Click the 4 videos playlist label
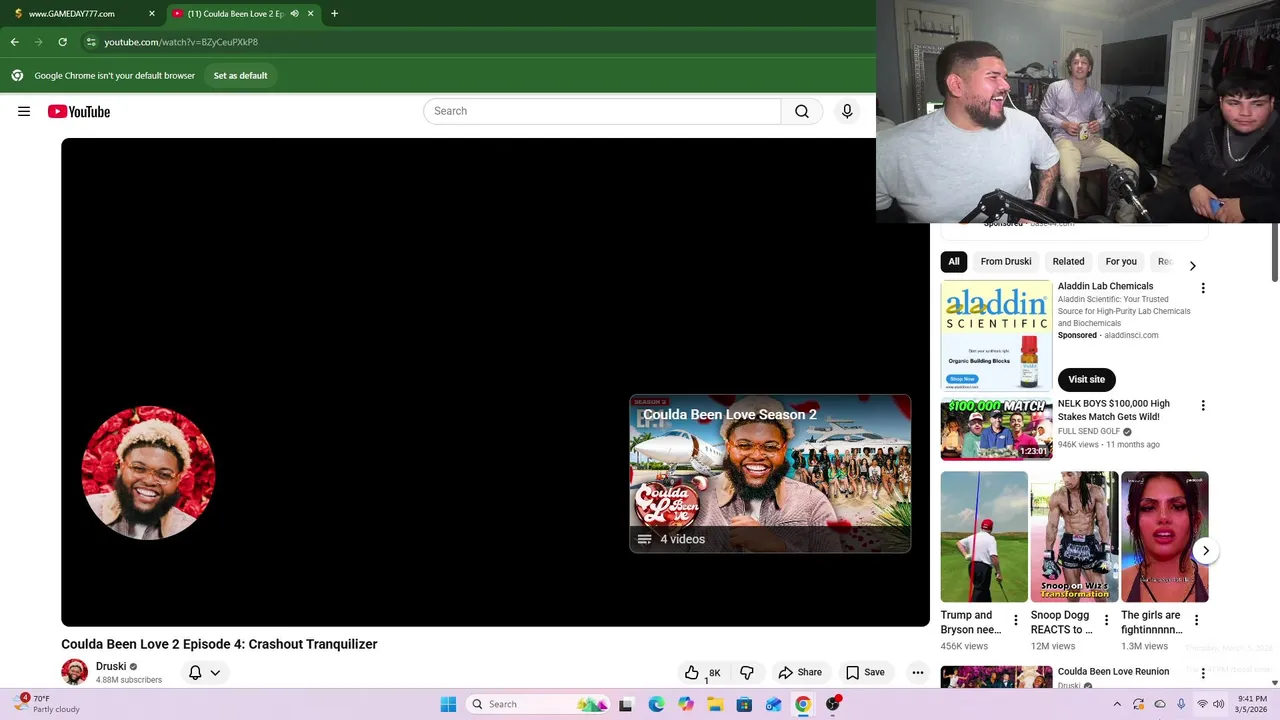The height and width of the screenshot is (720, 1280). [682, 539]
